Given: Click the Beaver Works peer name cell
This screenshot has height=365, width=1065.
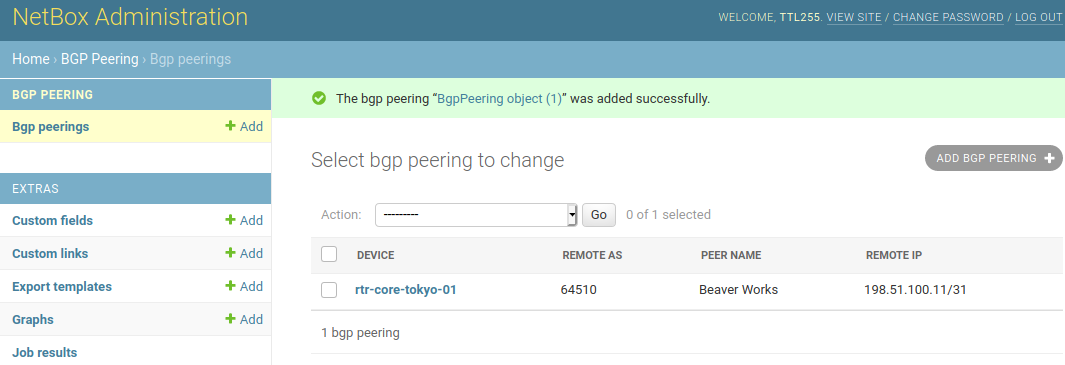Looking at the screenshot, I should coord(738,290).
